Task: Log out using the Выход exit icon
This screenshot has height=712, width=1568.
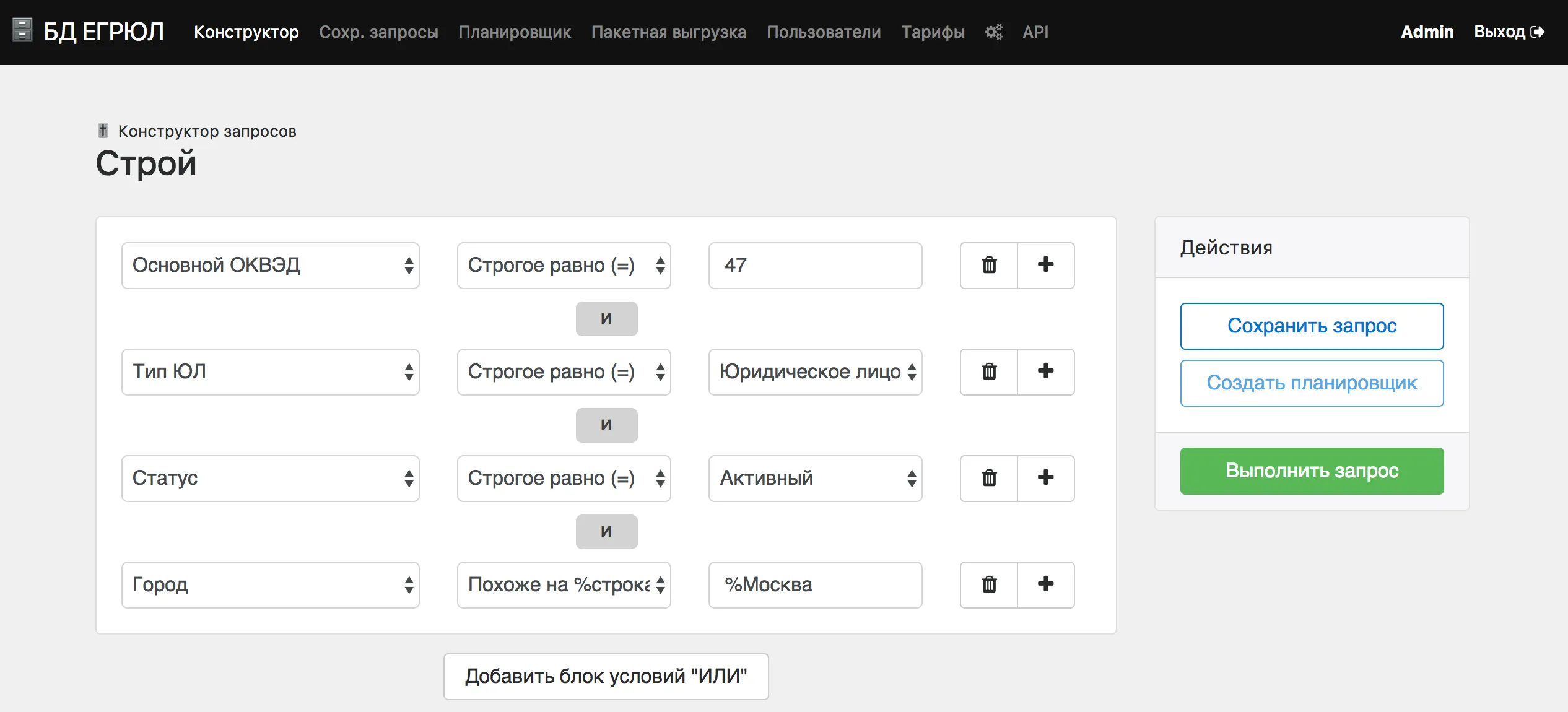Action: tap(1540, 32)
